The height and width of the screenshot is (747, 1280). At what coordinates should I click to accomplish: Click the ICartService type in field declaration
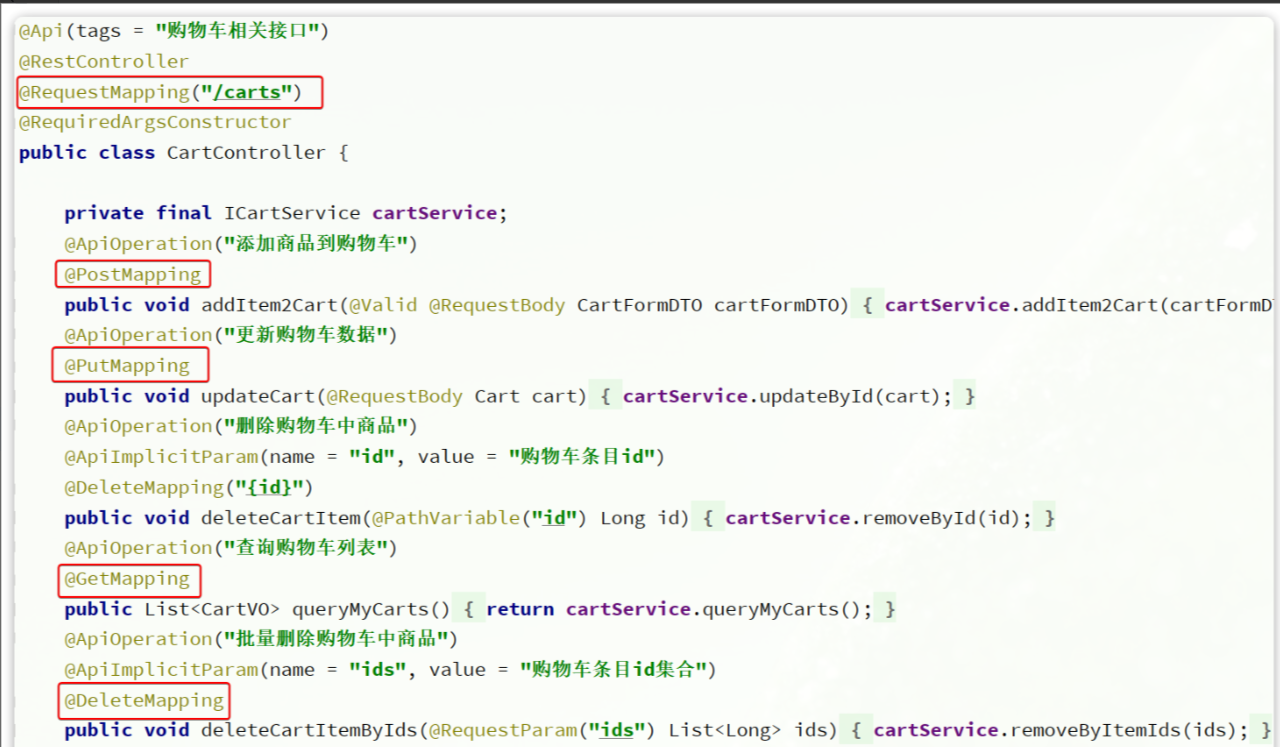[292, 213]
